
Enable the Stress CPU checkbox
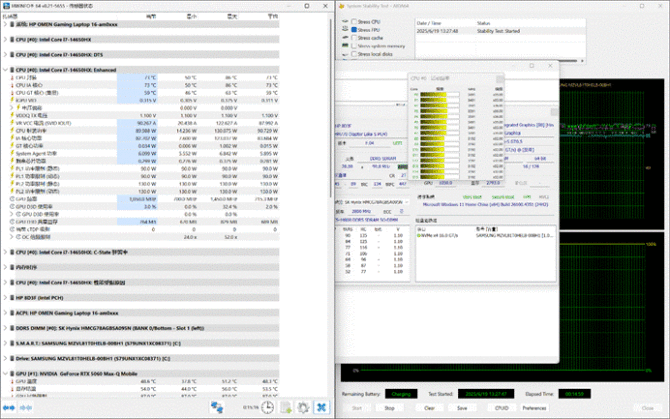[353, 21]
